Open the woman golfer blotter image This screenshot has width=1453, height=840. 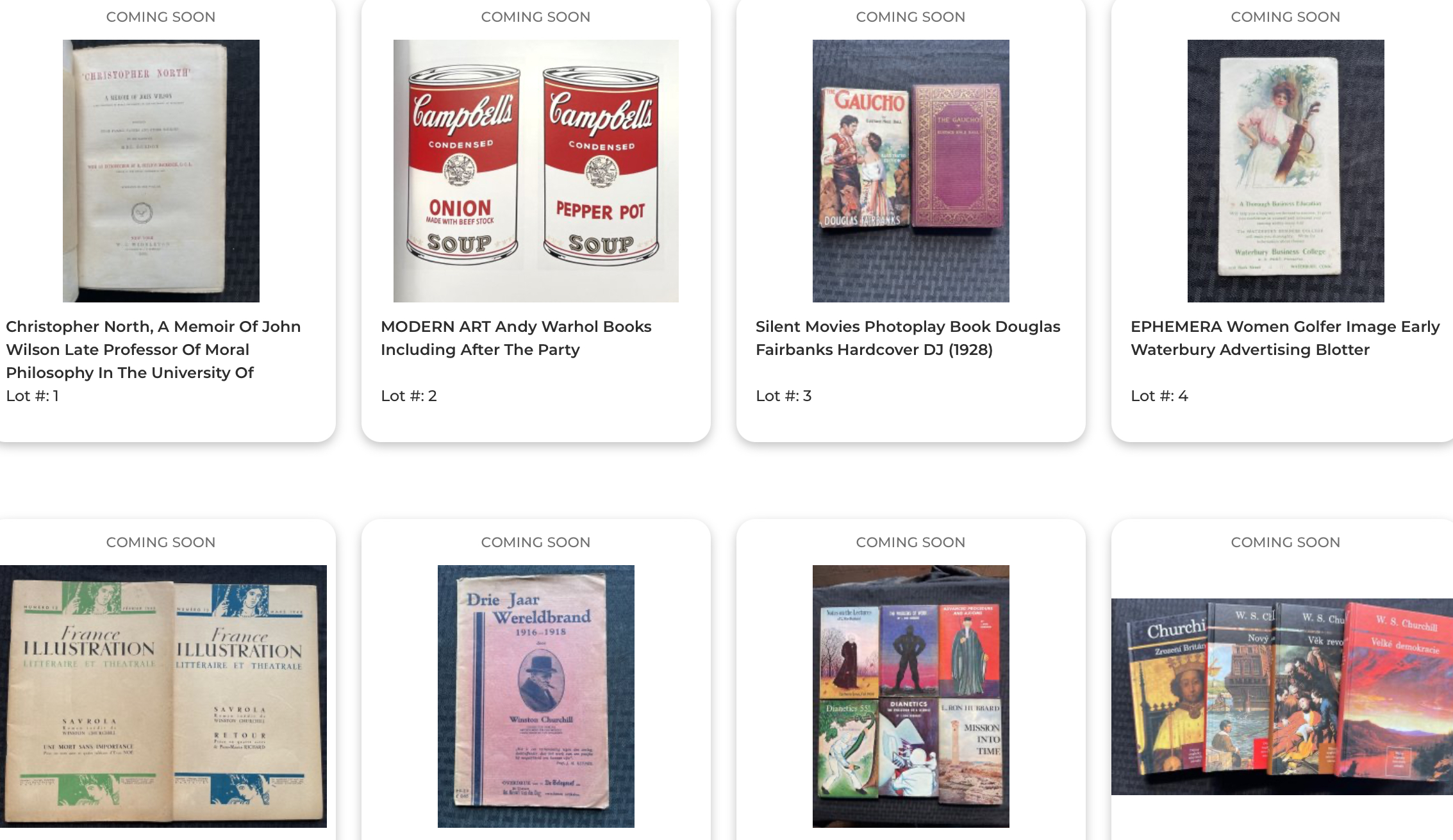1286,171
